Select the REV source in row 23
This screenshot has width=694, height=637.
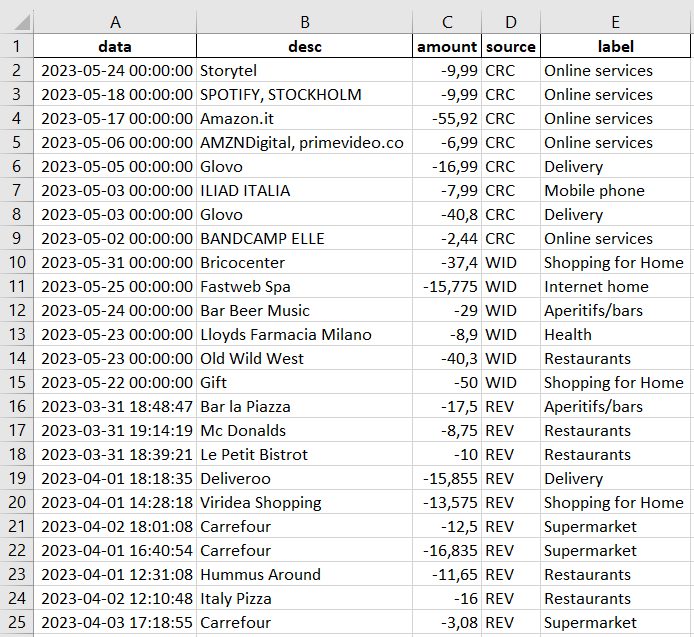point(511,574)
